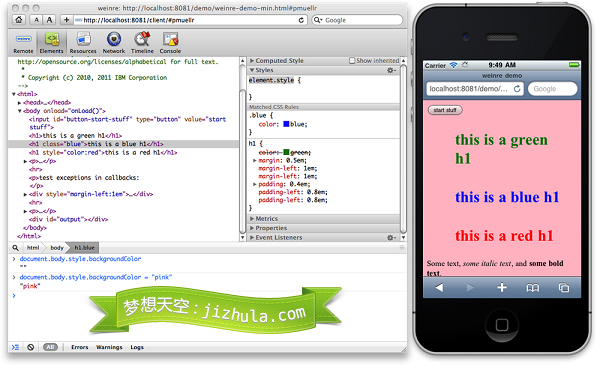Reload page in iPhone Safari address bar
This screenshot has height=367, width=600.
[517, 89]
